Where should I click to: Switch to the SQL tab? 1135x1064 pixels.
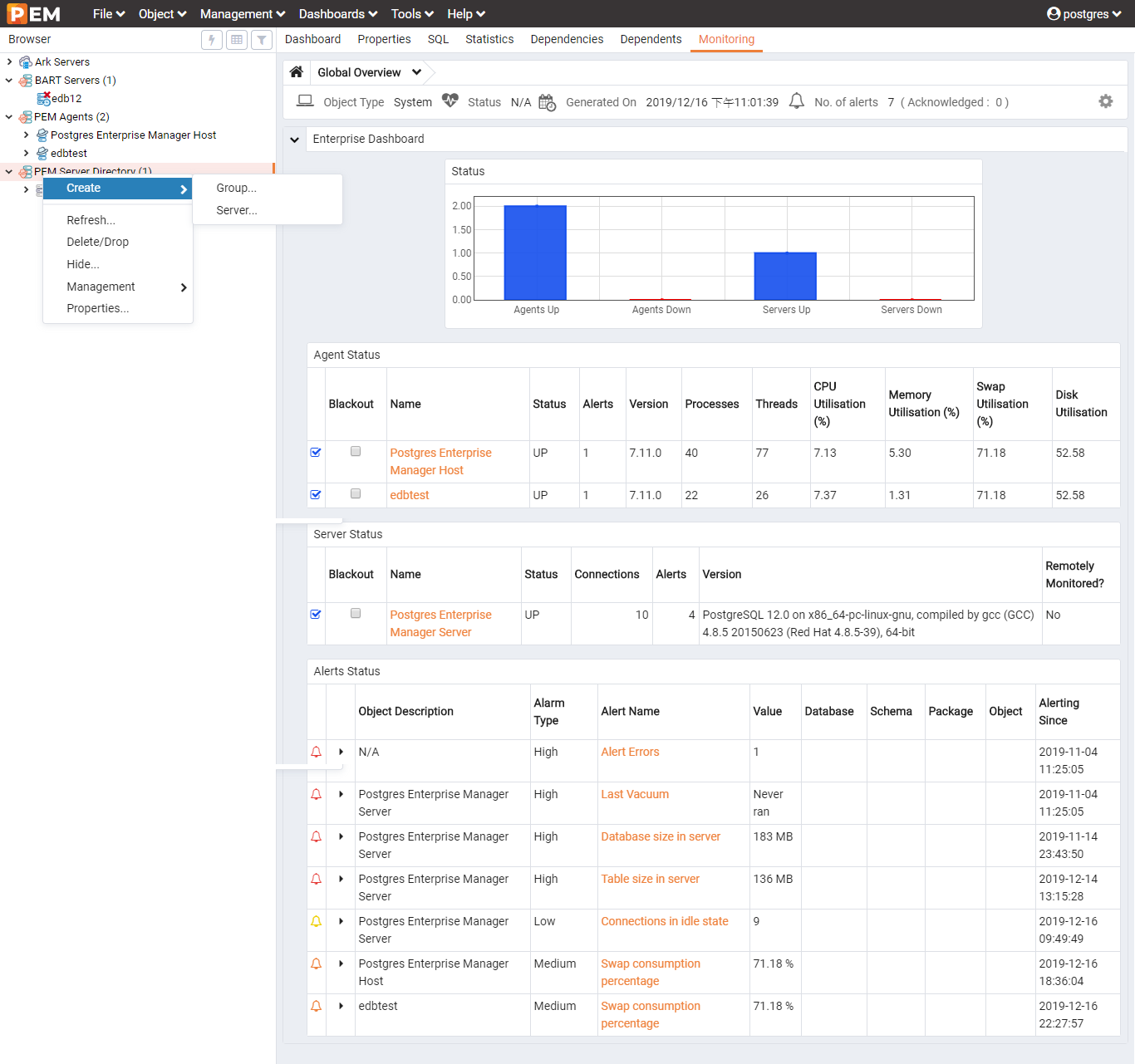tap(438, 39)
